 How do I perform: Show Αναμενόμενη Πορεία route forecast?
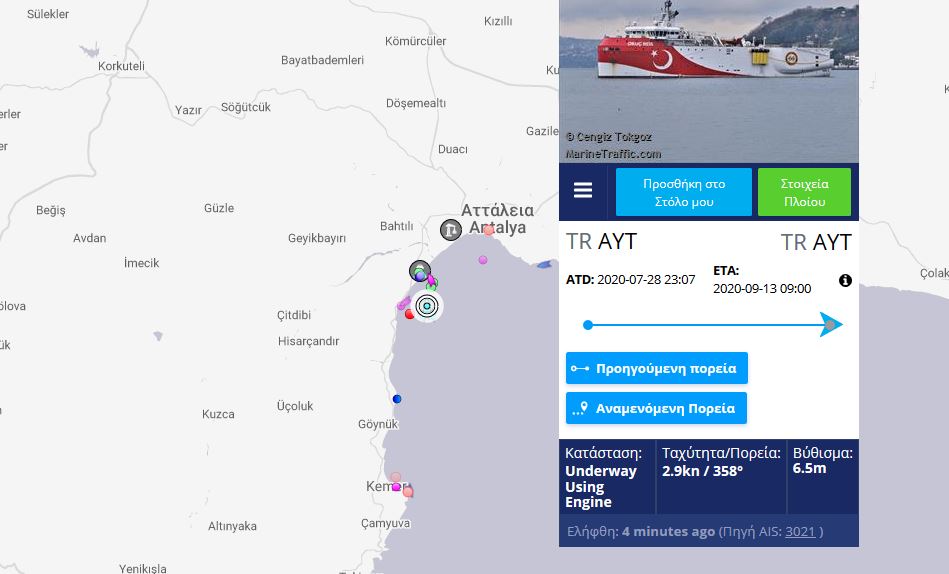[656, 408]
